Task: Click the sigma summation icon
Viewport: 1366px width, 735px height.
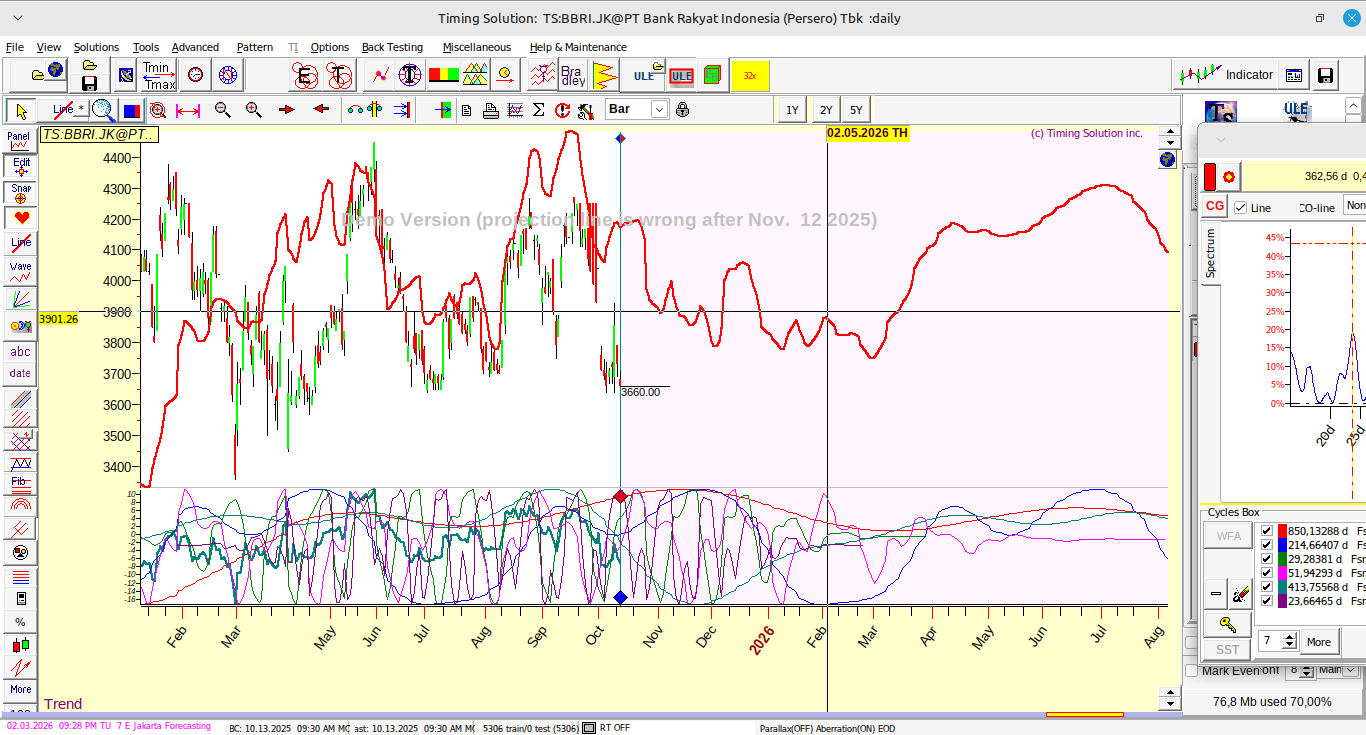Action: (538, 110)
